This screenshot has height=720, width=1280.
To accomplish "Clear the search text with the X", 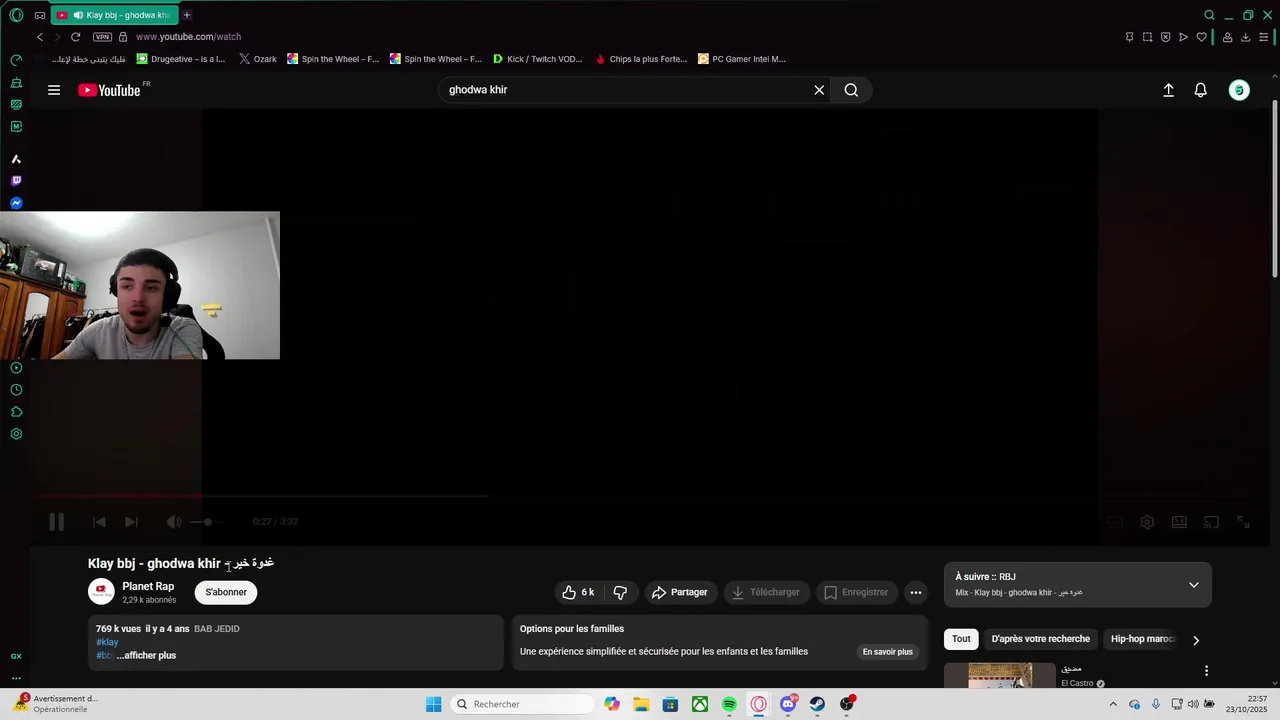I will click(x=819, y=90).
